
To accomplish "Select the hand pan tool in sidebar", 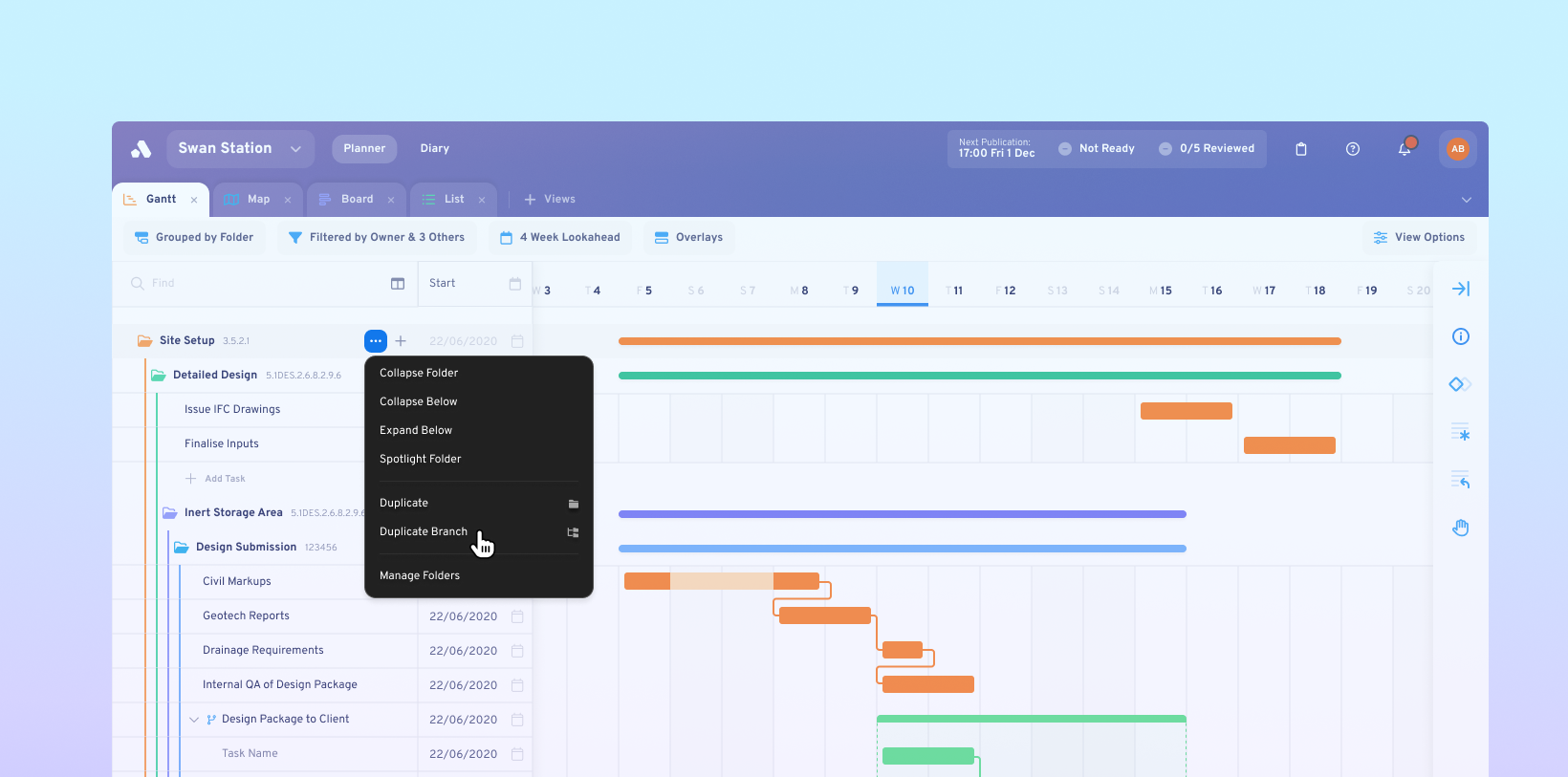I will pos(1460,528).
